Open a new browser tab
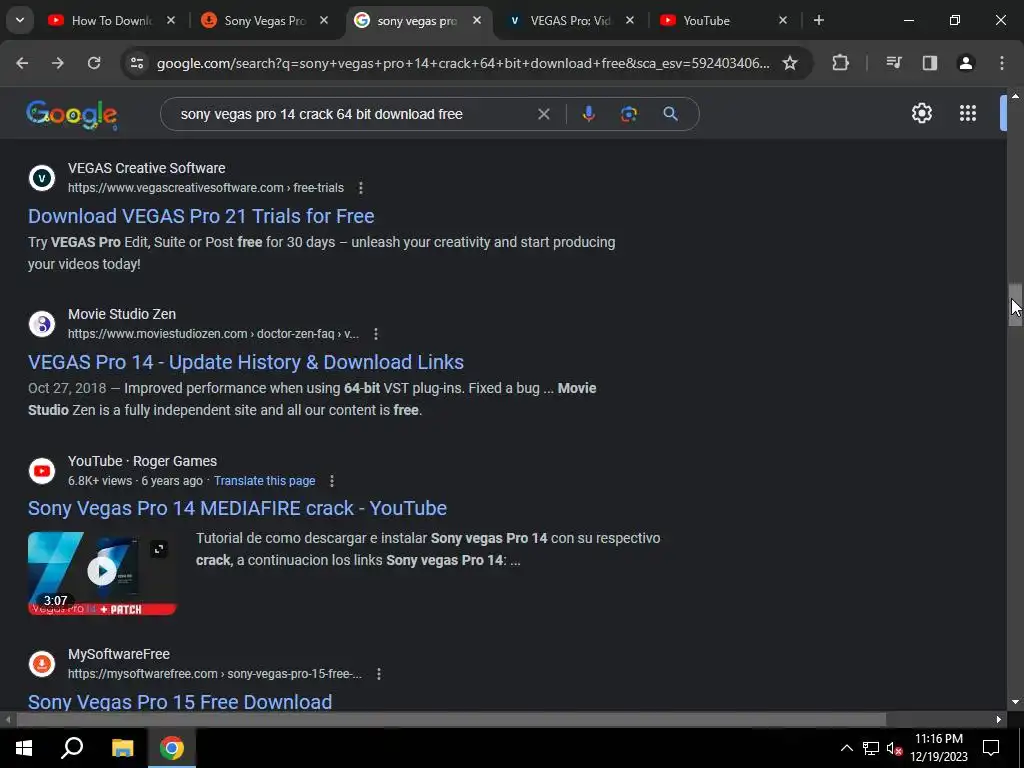 point(819,21)
